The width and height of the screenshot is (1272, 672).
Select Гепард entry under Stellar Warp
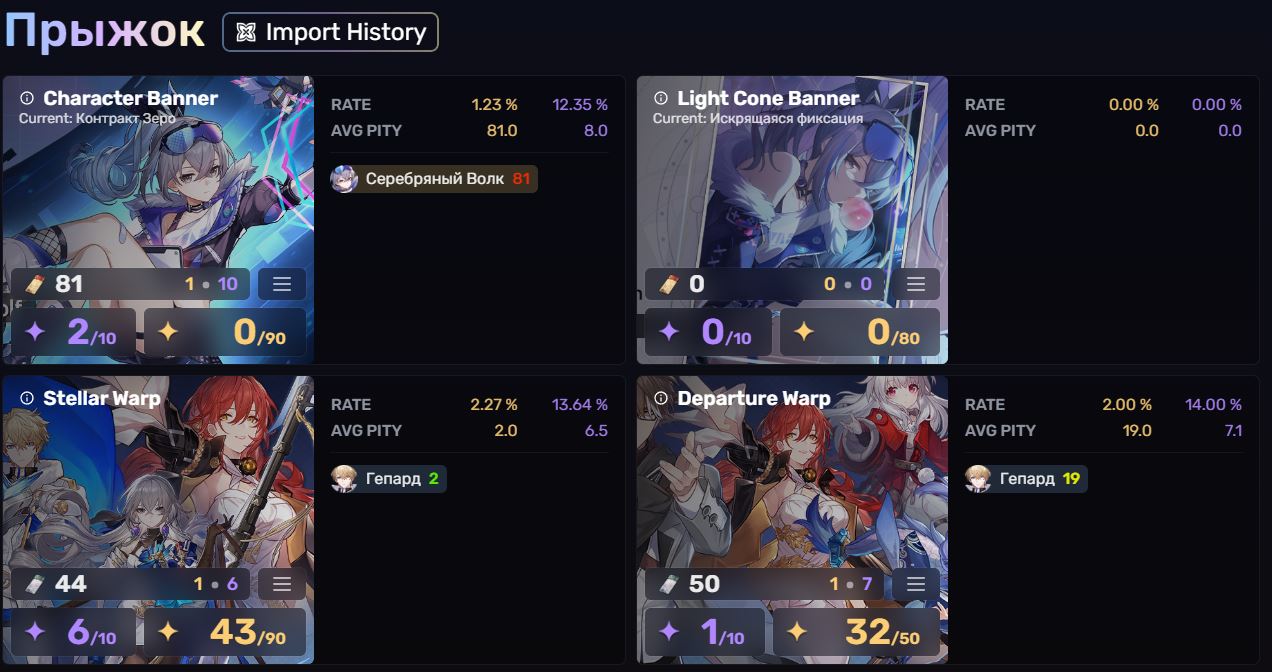click(x=388, y=479)
